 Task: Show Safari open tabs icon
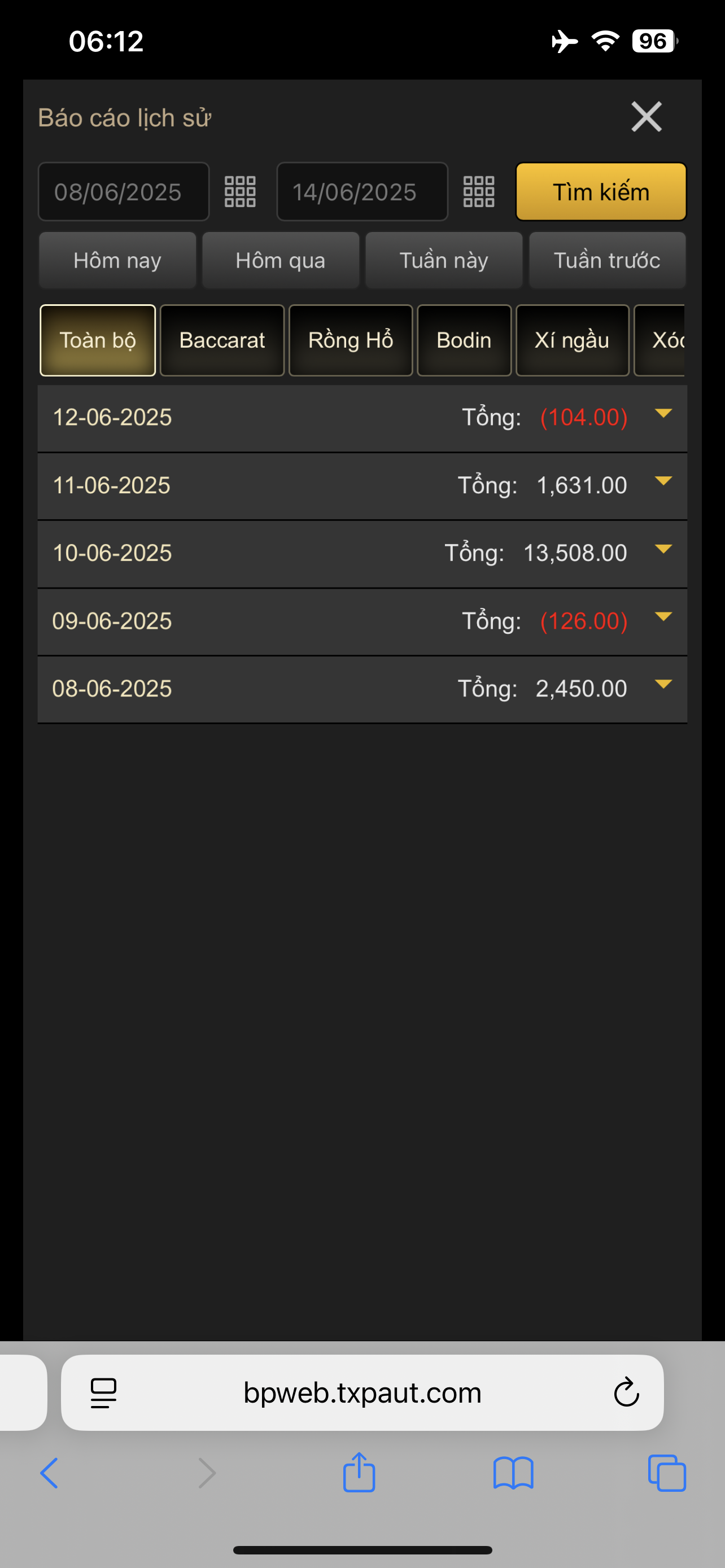pos(667,1473)
